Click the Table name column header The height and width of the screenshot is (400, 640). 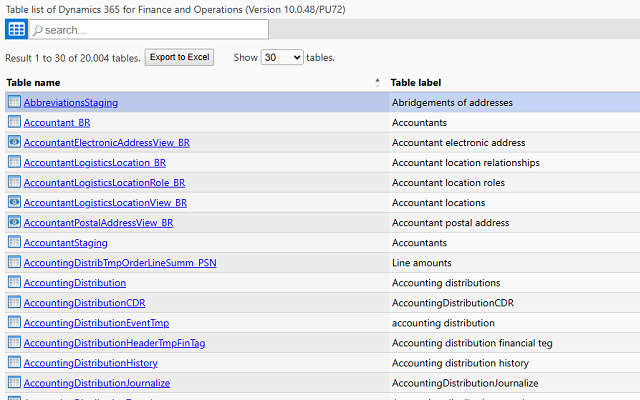tap(33, 83)
